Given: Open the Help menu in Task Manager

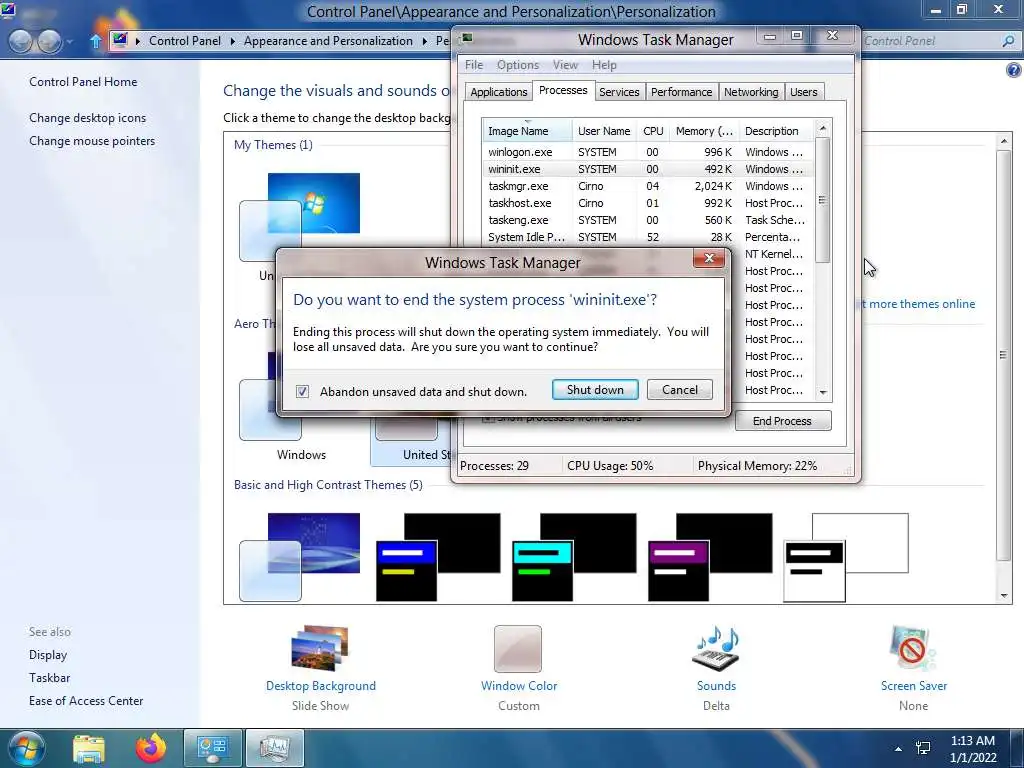Looking at the screenshot, I should point(604,65).
